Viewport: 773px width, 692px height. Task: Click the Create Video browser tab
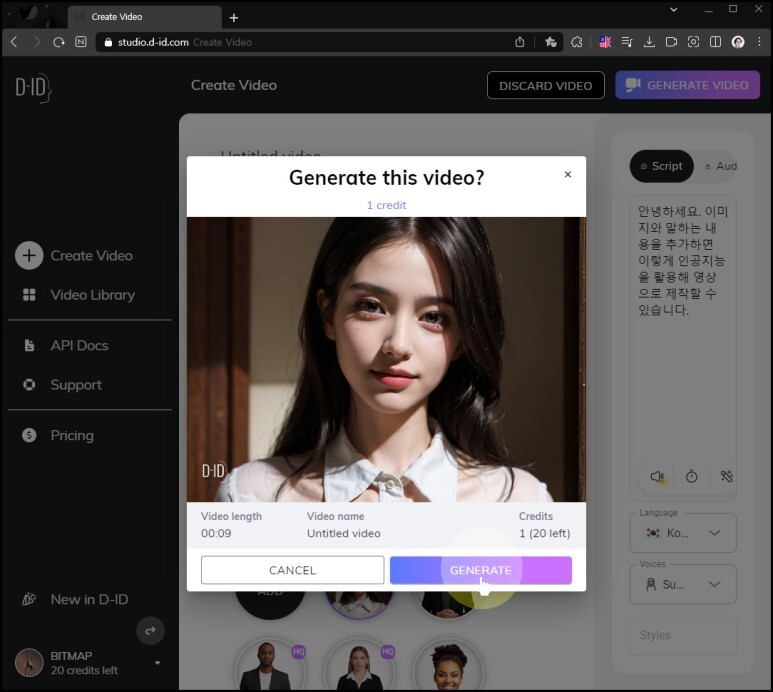click(144, 17)
